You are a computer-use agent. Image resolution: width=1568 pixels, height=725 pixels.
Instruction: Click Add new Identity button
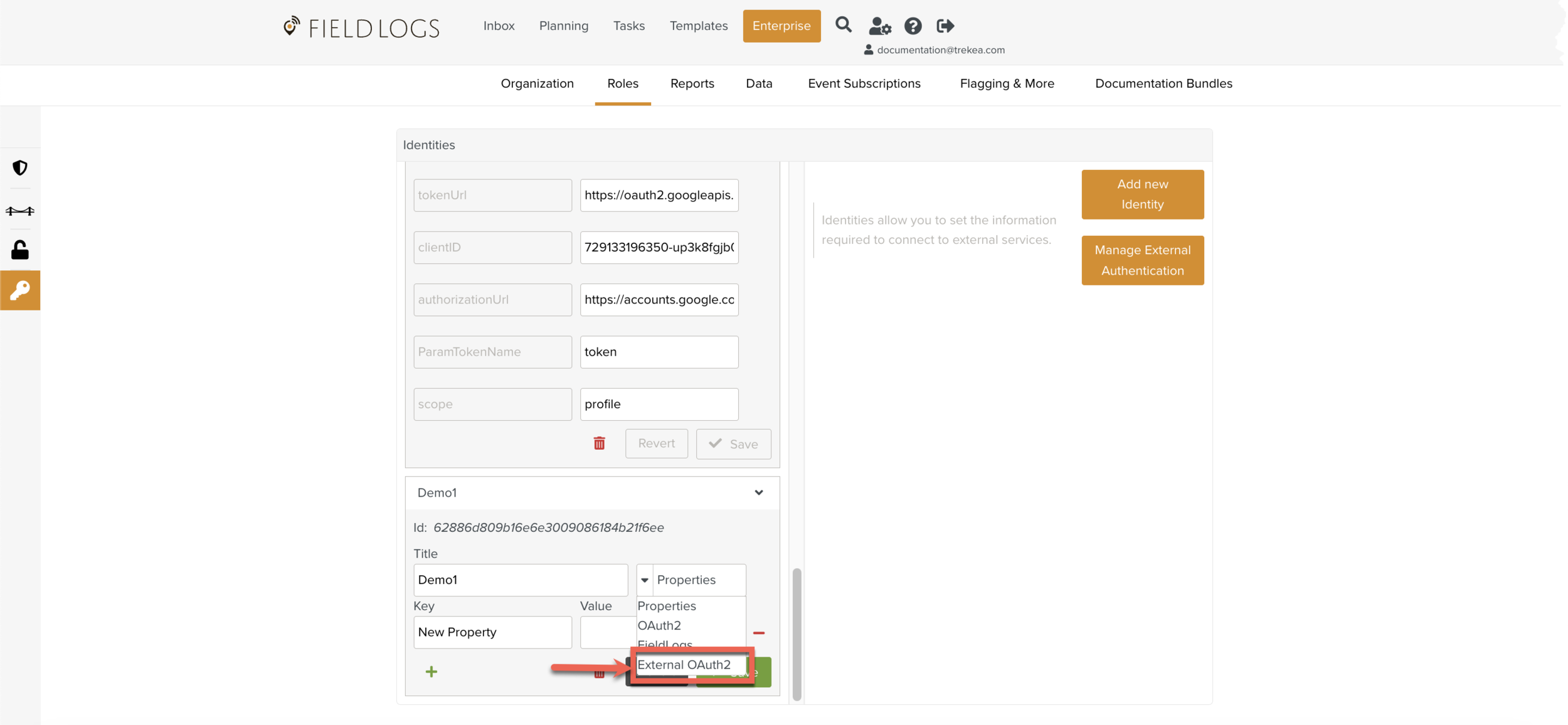point(1142,194)
